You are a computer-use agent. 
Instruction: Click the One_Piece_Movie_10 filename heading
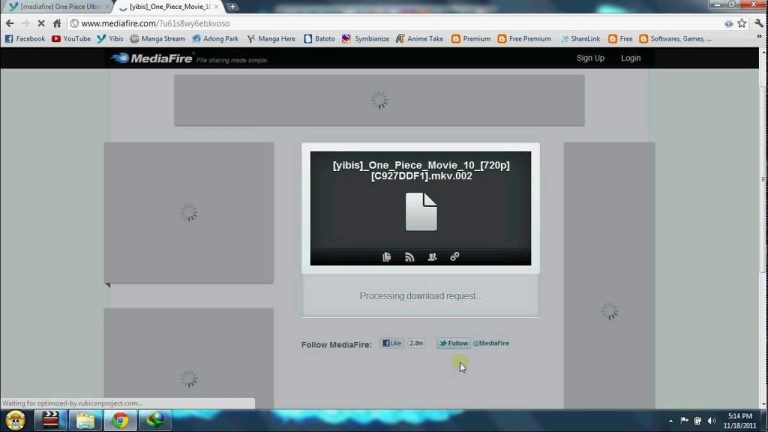pyautogui.click(x=421, y=170)
